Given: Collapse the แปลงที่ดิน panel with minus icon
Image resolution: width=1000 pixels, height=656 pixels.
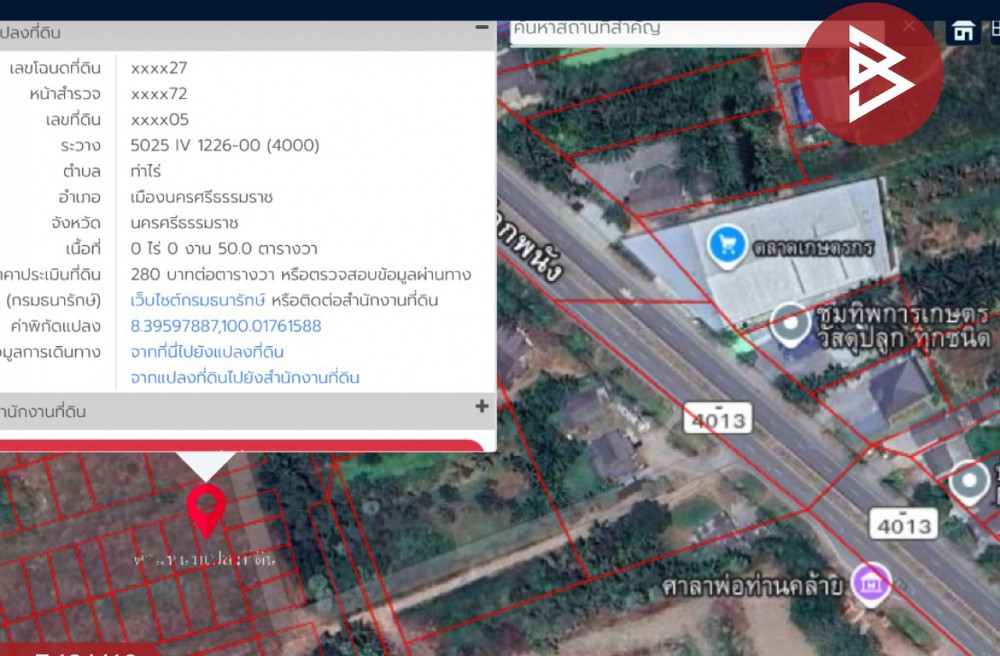Looking at the screenshot, I should pyautogui.click(x=481, y=29).
